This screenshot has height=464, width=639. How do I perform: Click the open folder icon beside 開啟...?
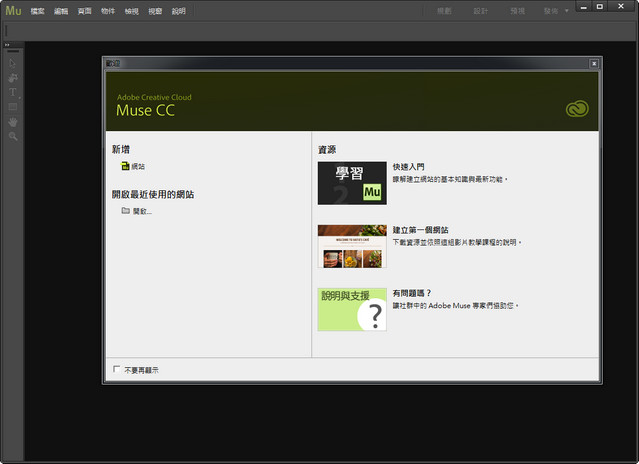click(126, 211)
